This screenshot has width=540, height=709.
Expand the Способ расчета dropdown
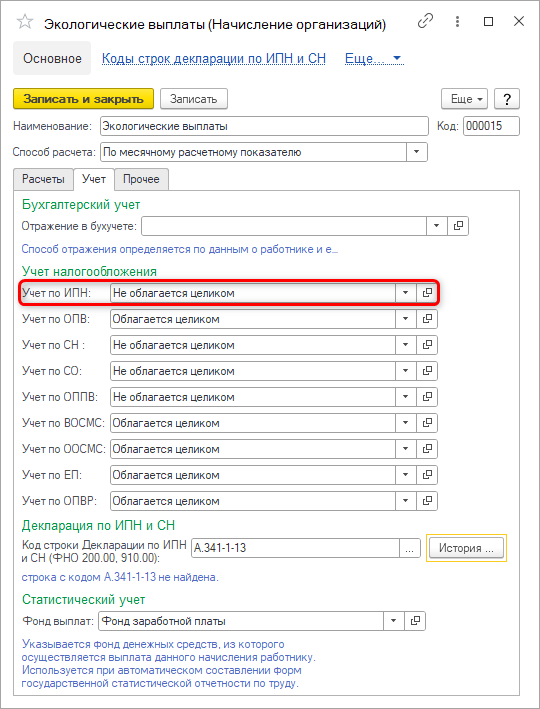point(417,152)
